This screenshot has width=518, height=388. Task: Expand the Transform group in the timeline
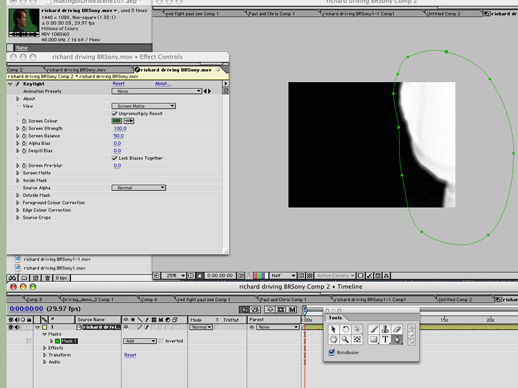click(44, 355)
